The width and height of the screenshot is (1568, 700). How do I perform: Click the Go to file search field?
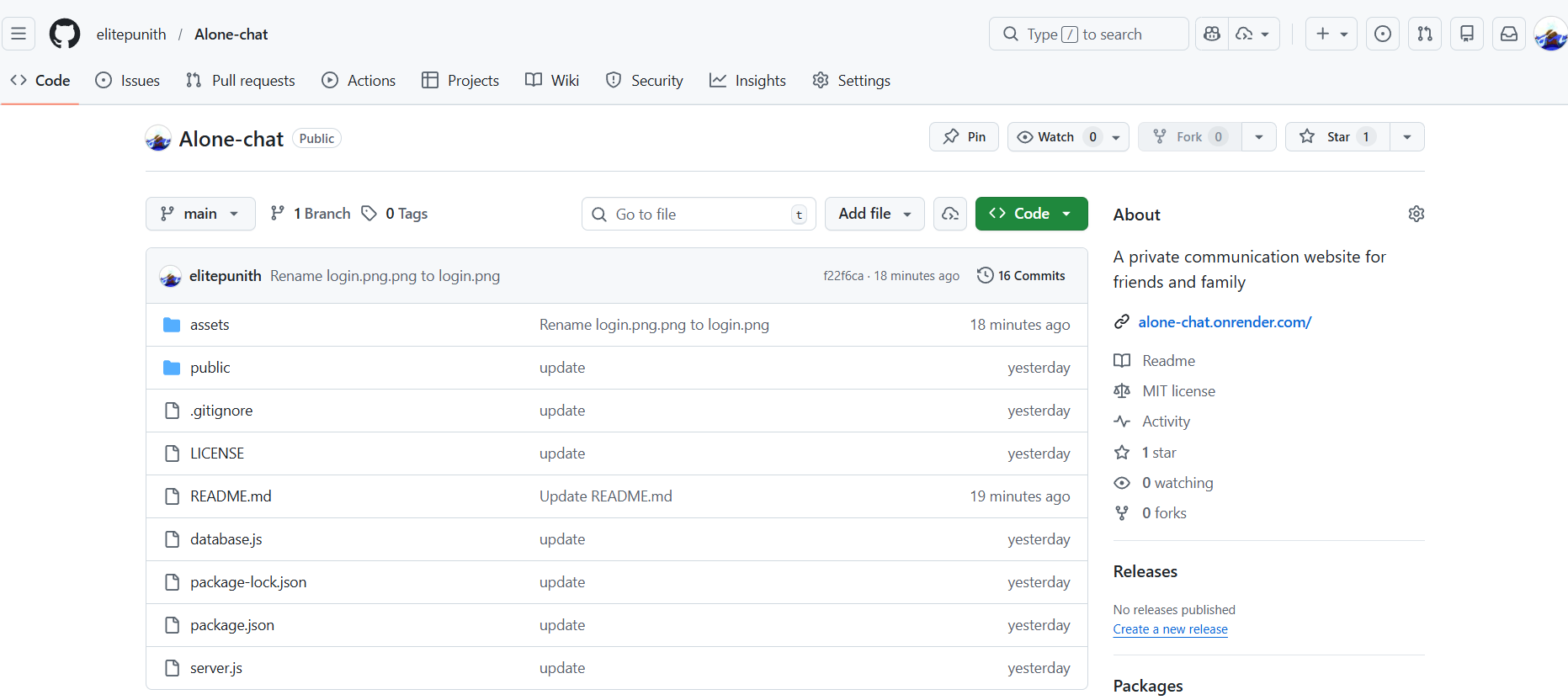[x=698, y=215]
